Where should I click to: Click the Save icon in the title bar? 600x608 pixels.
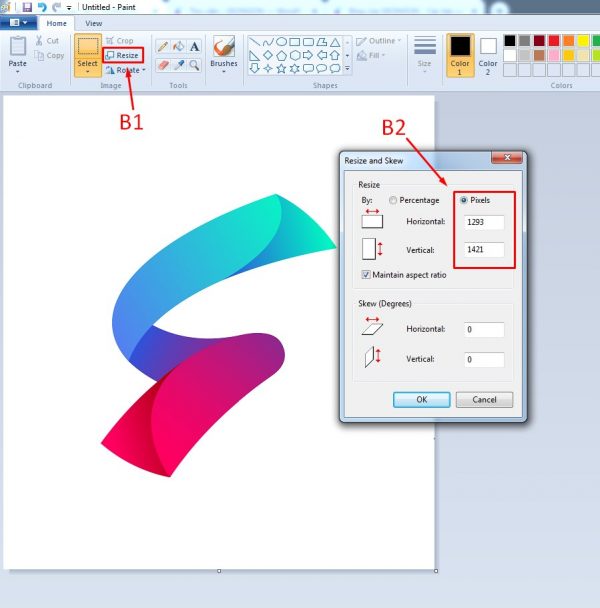[x=27, y=7]
